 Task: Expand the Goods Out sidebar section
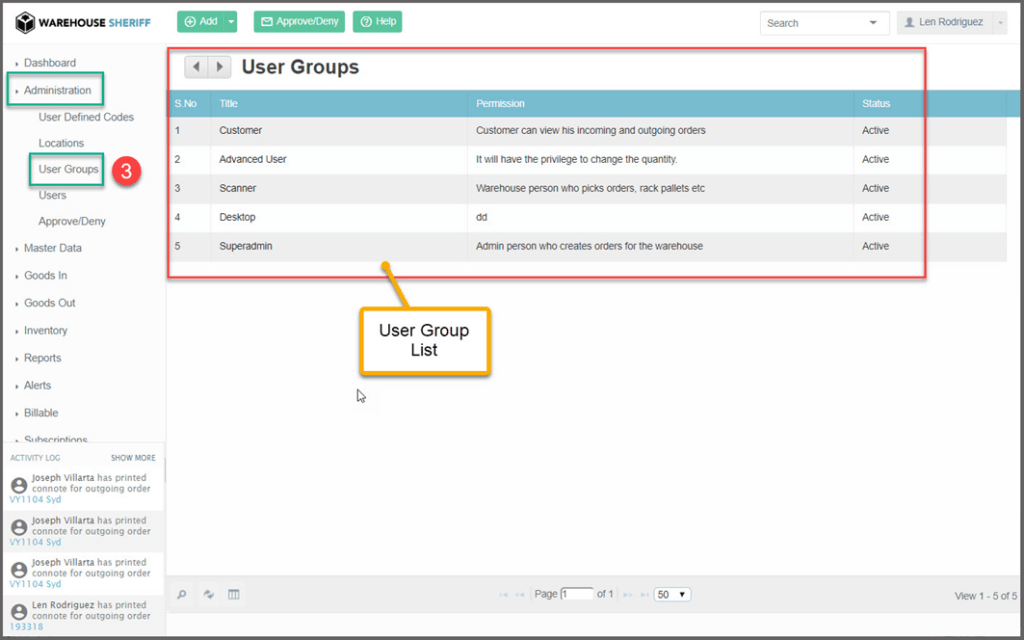coord(49,303)
